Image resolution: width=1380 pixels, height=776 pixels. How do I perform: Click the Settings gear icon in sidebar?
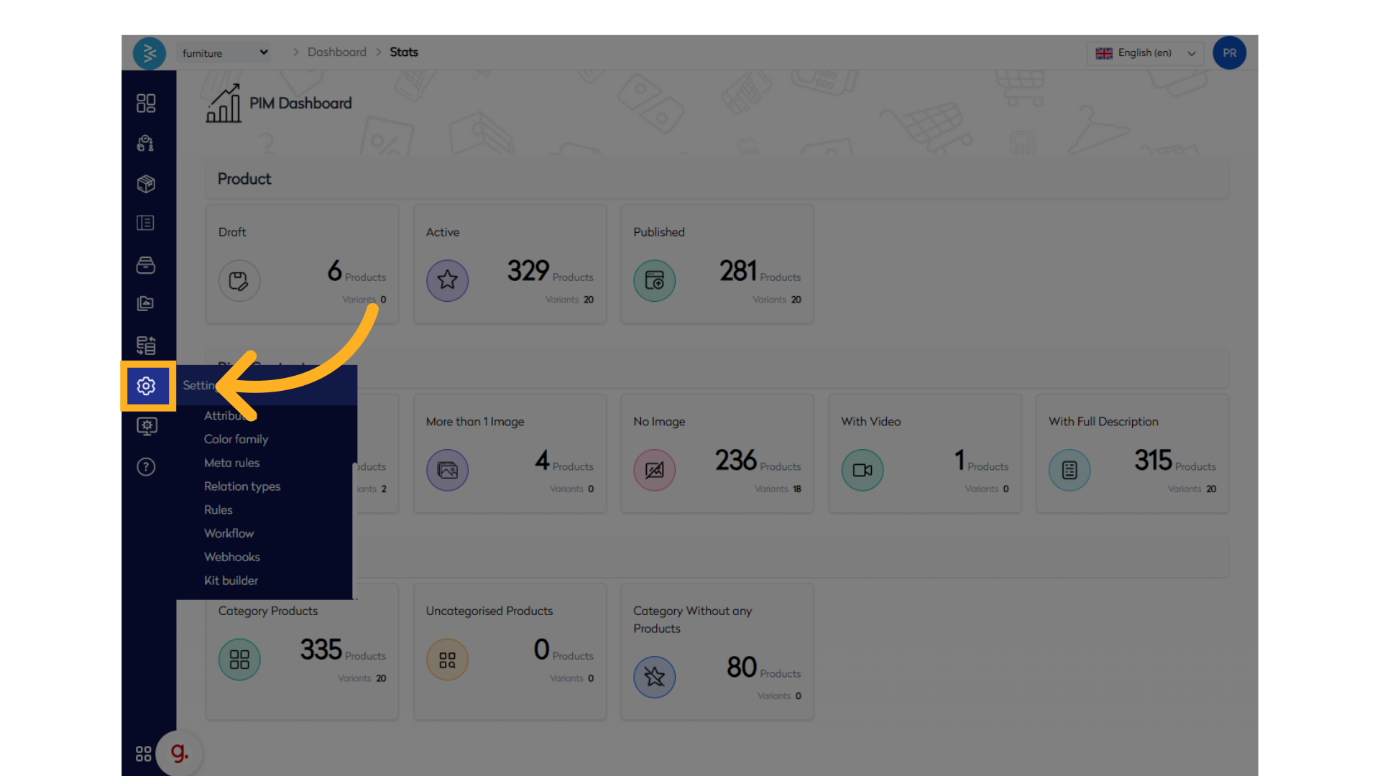tap(147, 386)
